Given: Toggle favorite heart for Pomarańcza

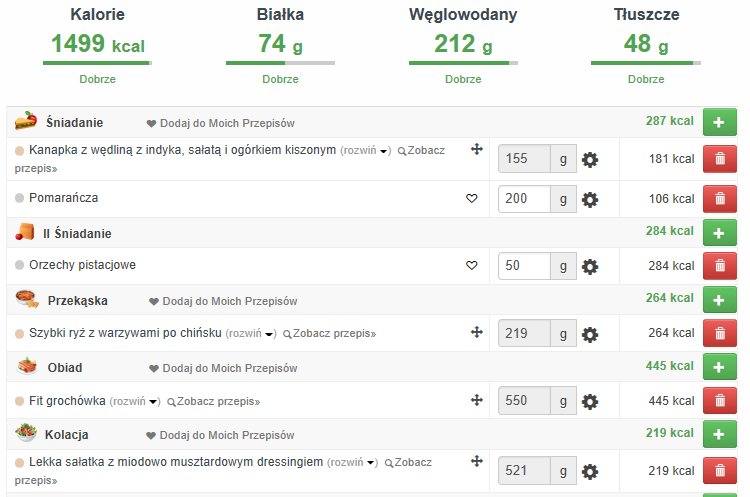Looking at the screenshot, I should click(x=472, y=199).
